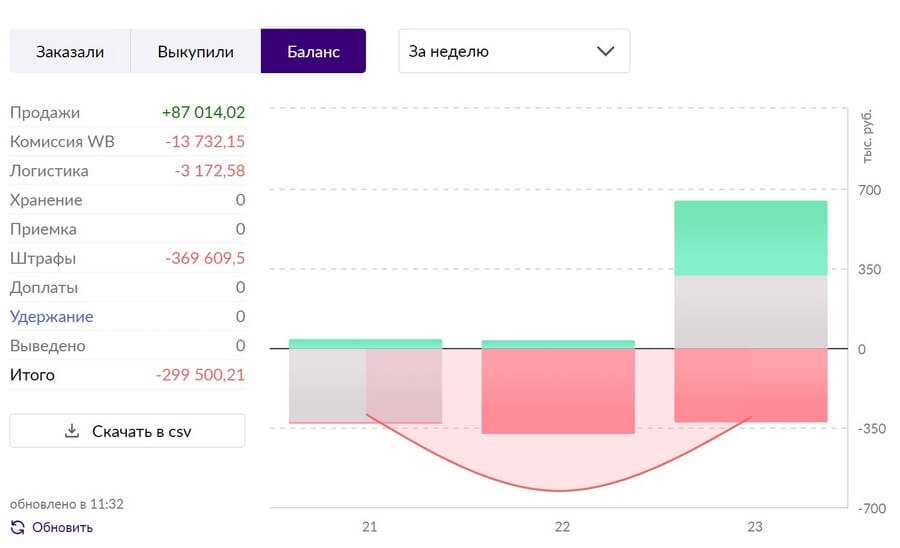Click the red bar for day 22
Screen dimensions: 900x548
pos(558,390)
